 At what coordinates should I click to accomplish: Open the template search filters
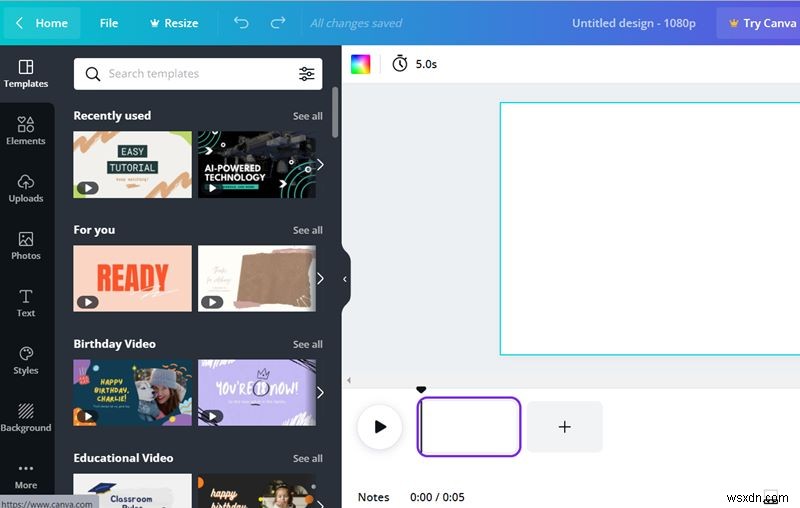[307, 74]
